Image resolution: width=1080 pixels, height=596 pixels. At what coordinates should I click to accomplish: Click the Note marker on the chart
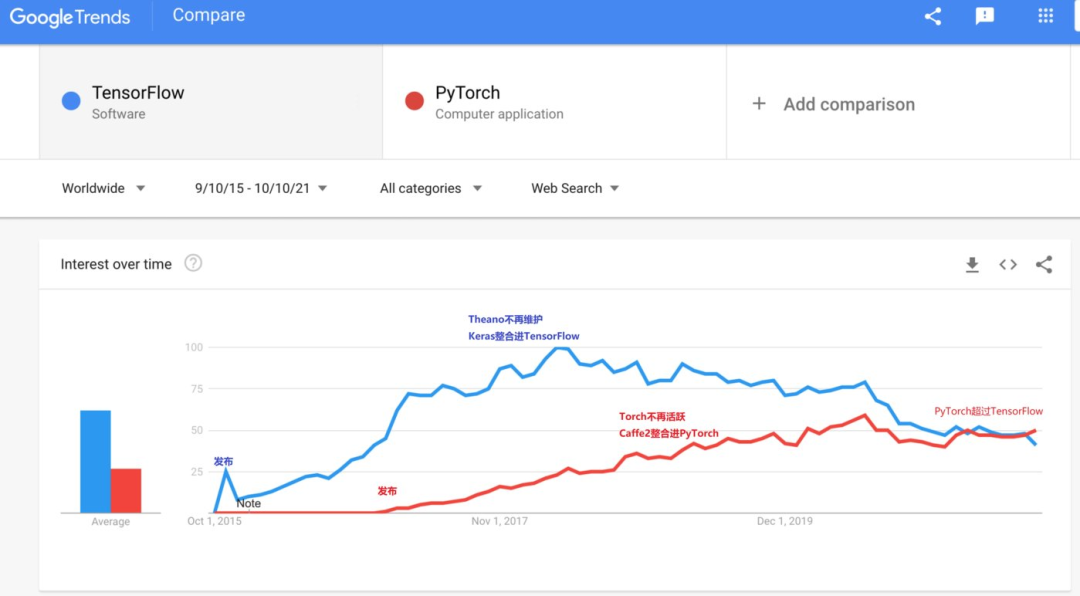pyautogui.click(x=249, y=503)
